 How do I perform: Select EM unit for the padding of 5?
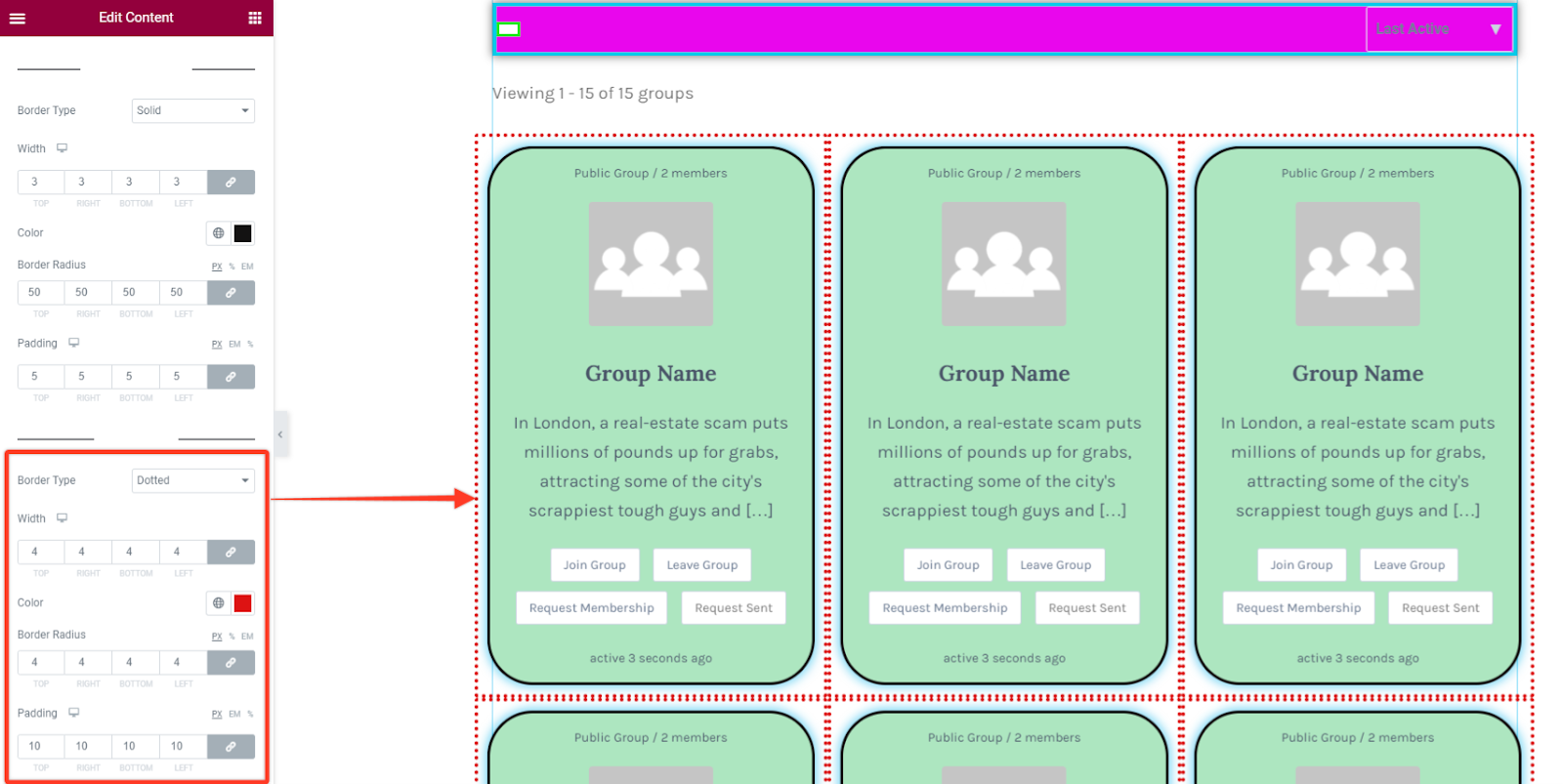[x=234, y=345]
